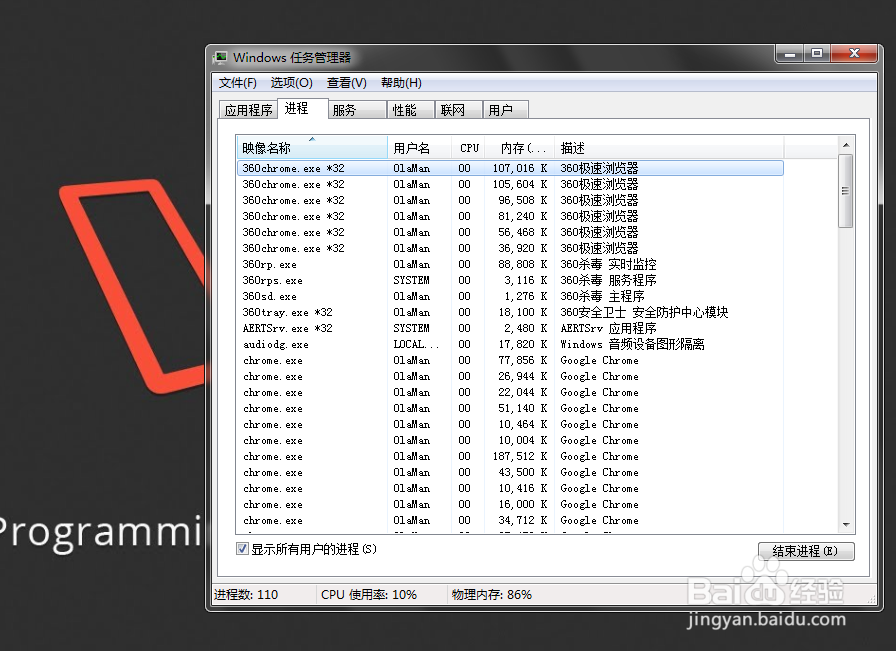Click the 结束进程(E) button

pos(806,551)
